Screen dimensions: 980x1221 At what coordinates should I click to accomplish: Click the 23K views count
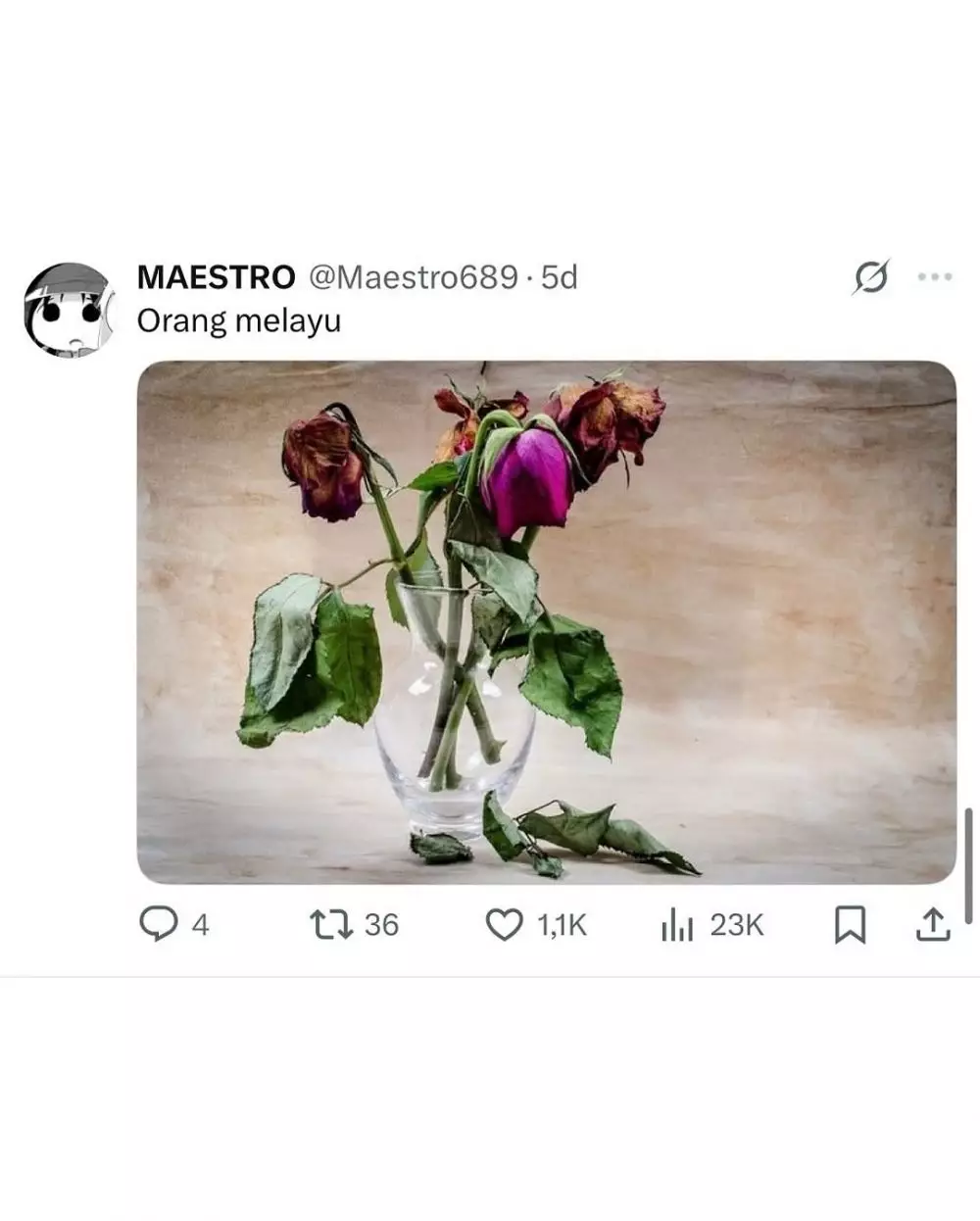736,925
